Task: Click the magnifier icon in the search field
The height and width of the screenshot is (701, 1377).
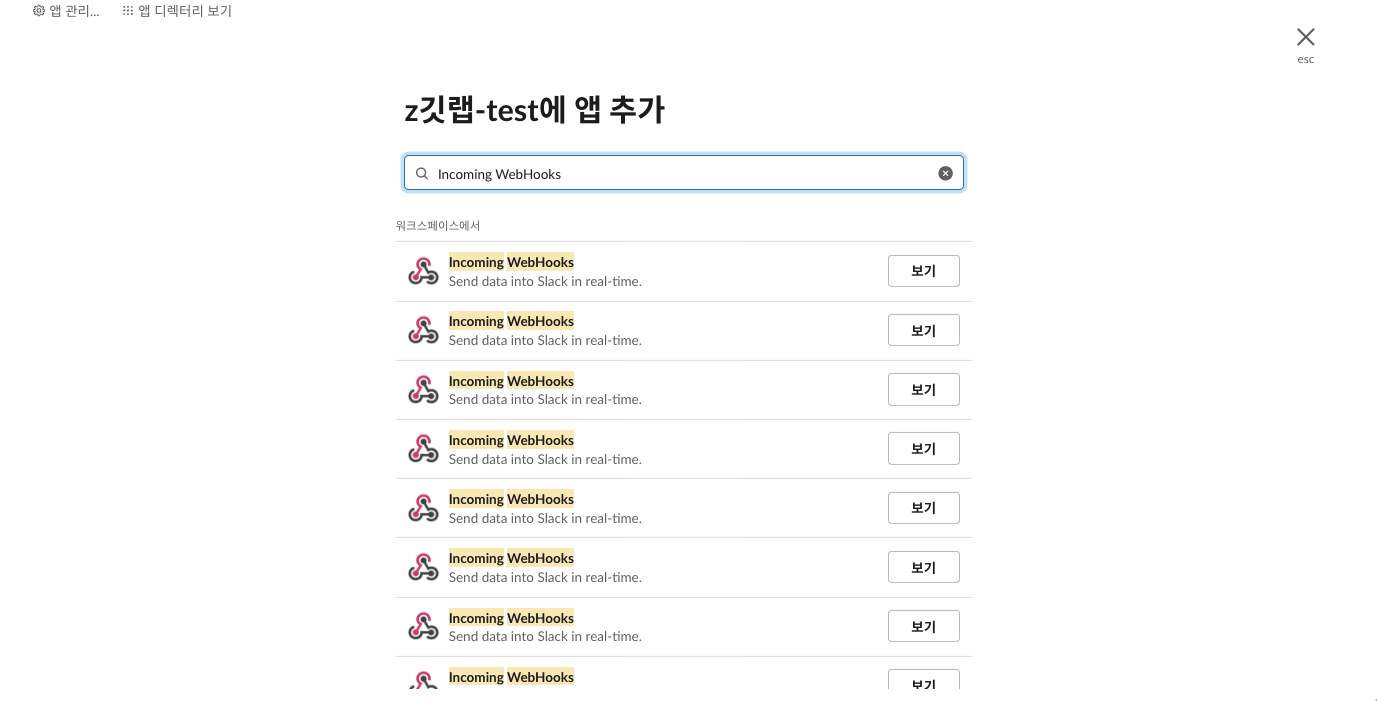Action: point(422,173)
